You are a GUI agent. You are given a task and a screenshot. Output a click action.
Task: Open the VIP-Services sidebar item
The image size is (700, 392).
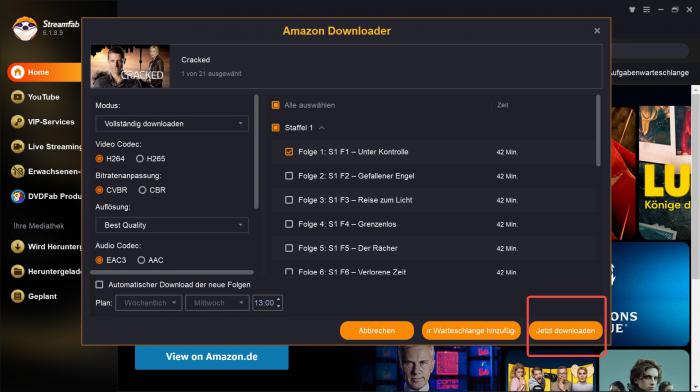click(44, 121)
